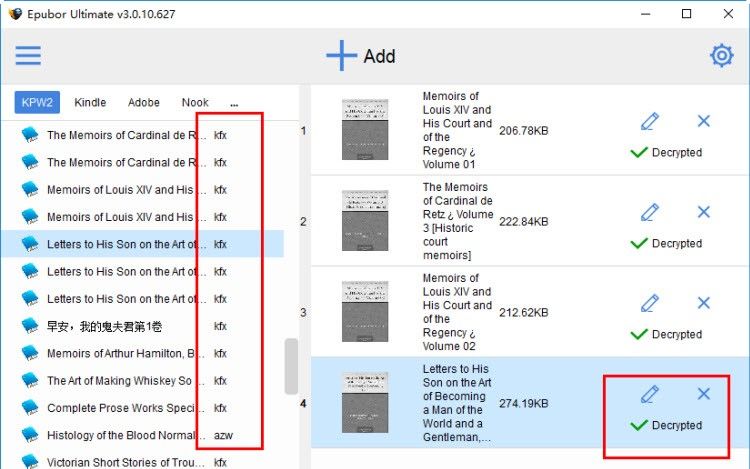Switch to the KPW2 tab
750x469 pixels.
coord(37,102)
